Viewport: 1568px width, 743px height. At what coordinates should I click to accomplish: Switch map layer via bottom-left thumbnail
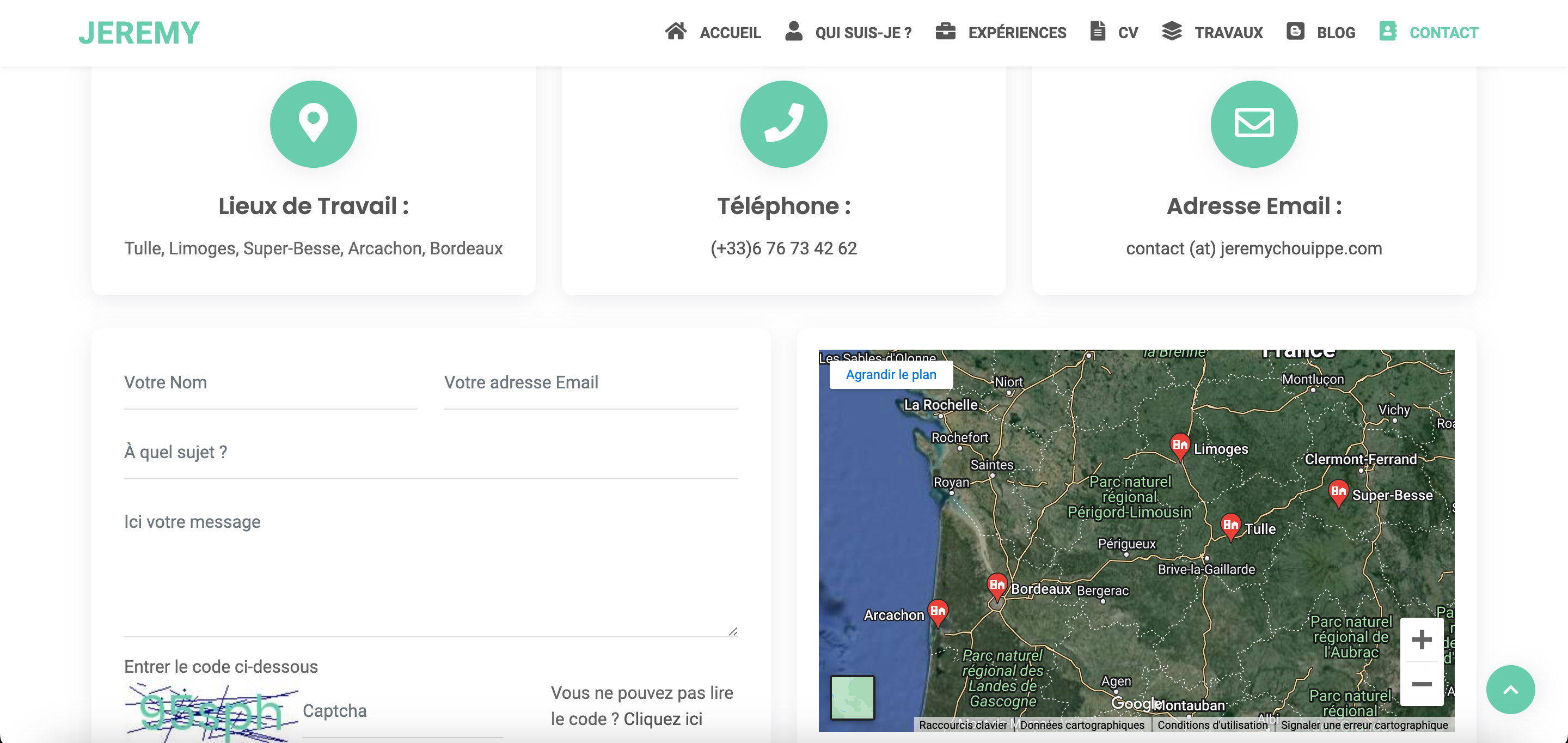[852, 698]
